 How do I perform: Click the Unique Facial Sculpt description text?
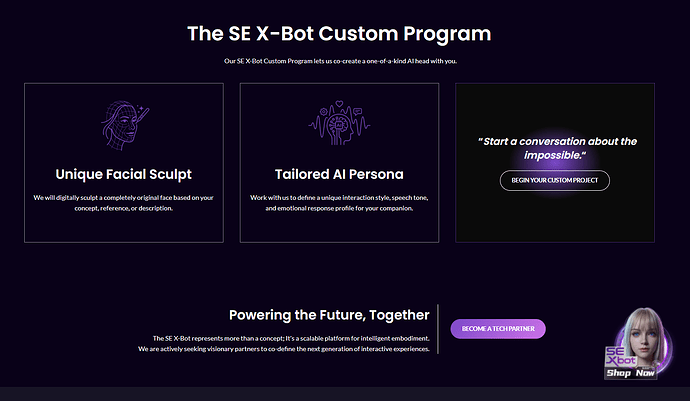tap(124, 203)
